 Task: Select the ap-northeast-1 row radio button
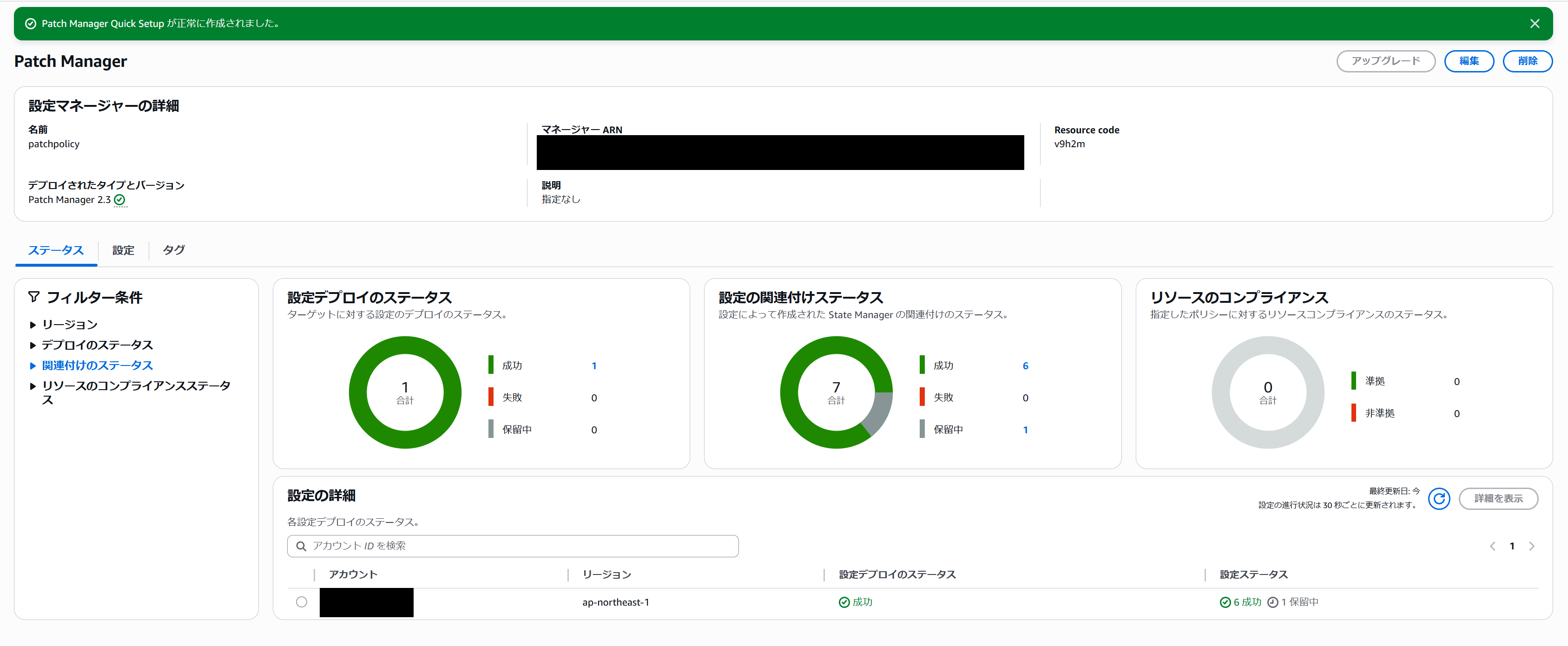pyautogui.click(x=301, y=602)
